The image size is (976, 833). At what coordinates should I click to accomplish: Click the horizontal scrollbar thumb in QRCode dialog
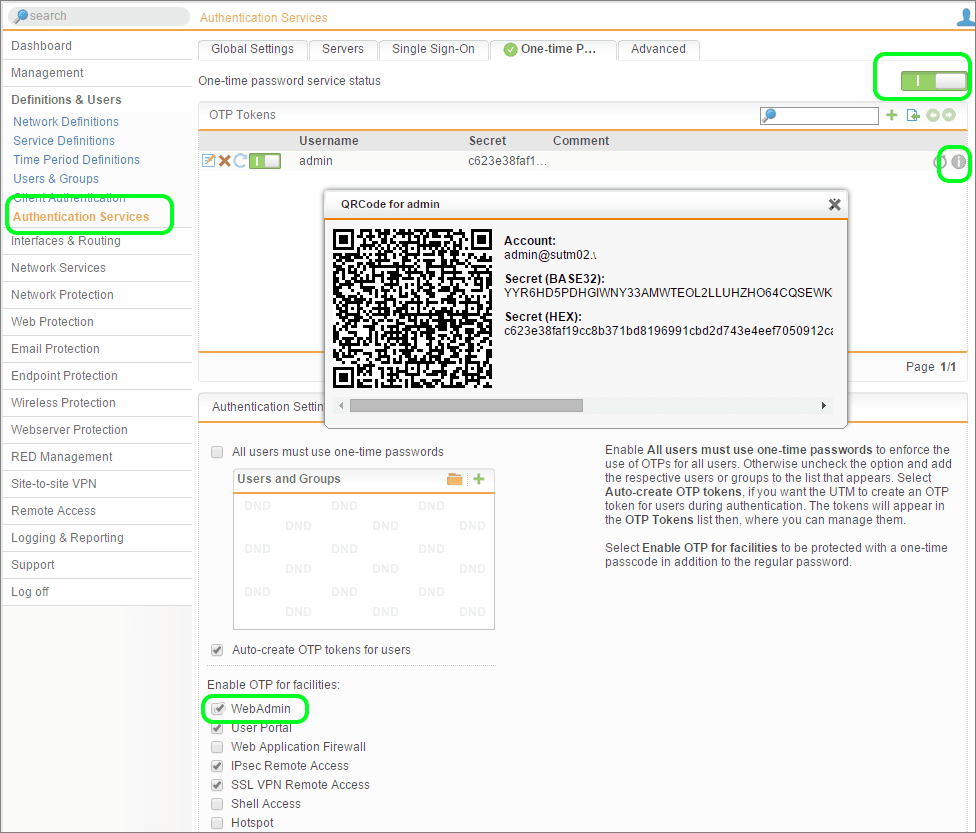coord(466,406)
